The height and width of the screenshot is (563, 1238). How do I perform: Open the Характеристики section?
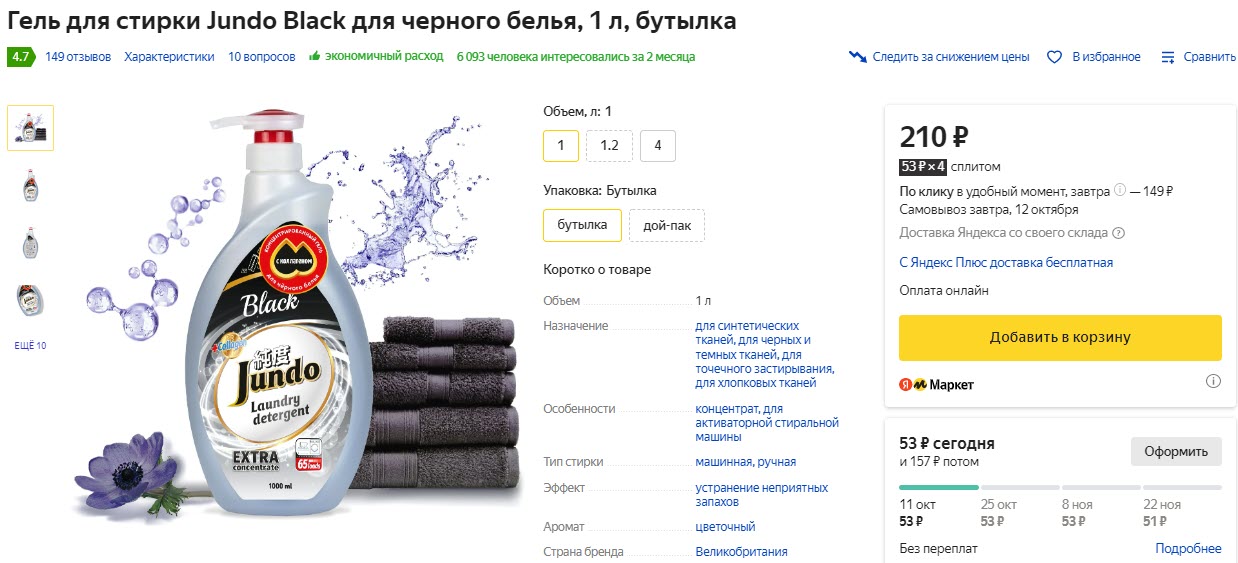click(x=169, y=57)
